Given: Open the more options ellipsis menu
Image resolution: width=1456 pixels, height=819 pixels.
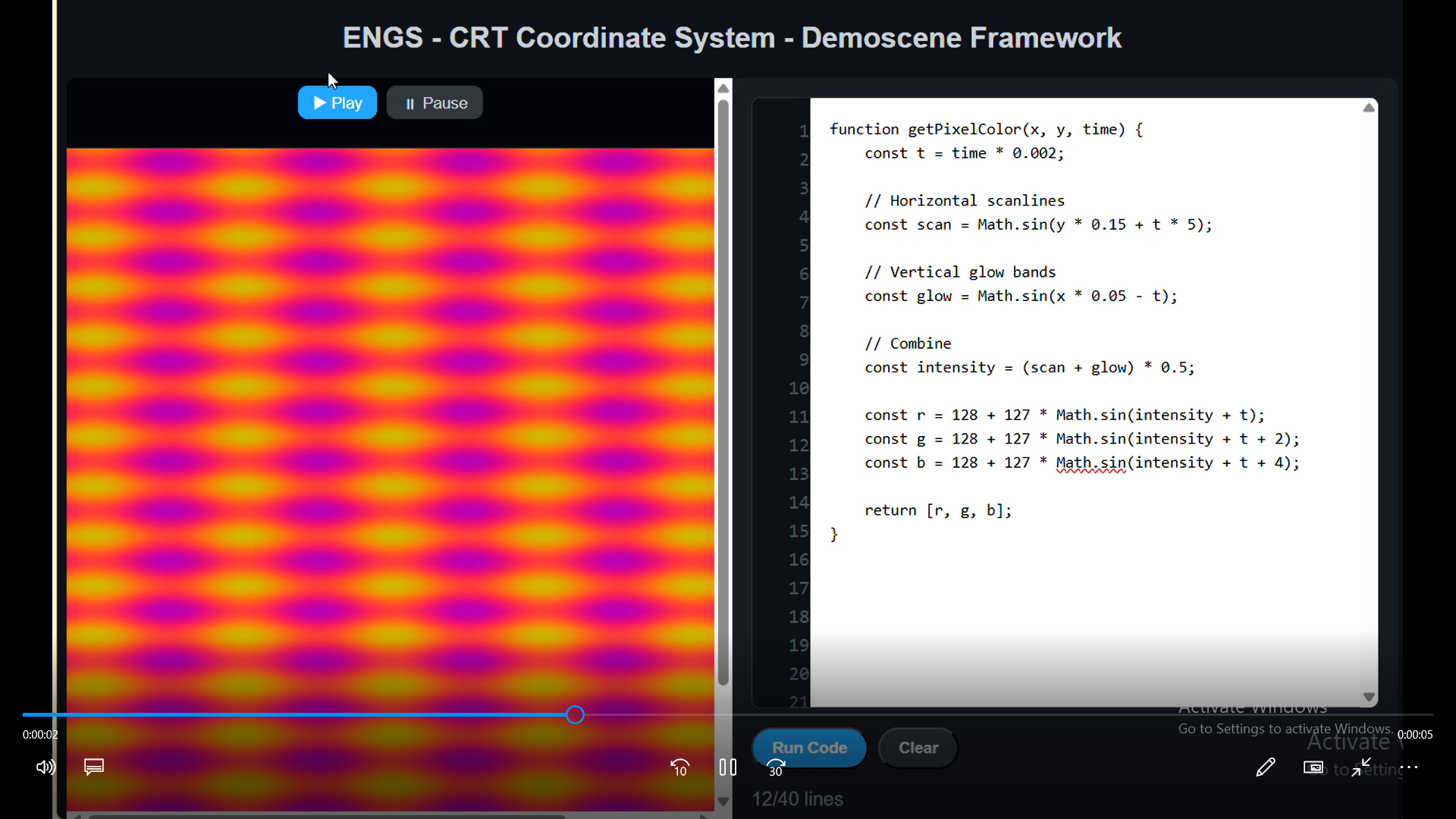Looking at the screenshot, I should [x=1409, y=767].
